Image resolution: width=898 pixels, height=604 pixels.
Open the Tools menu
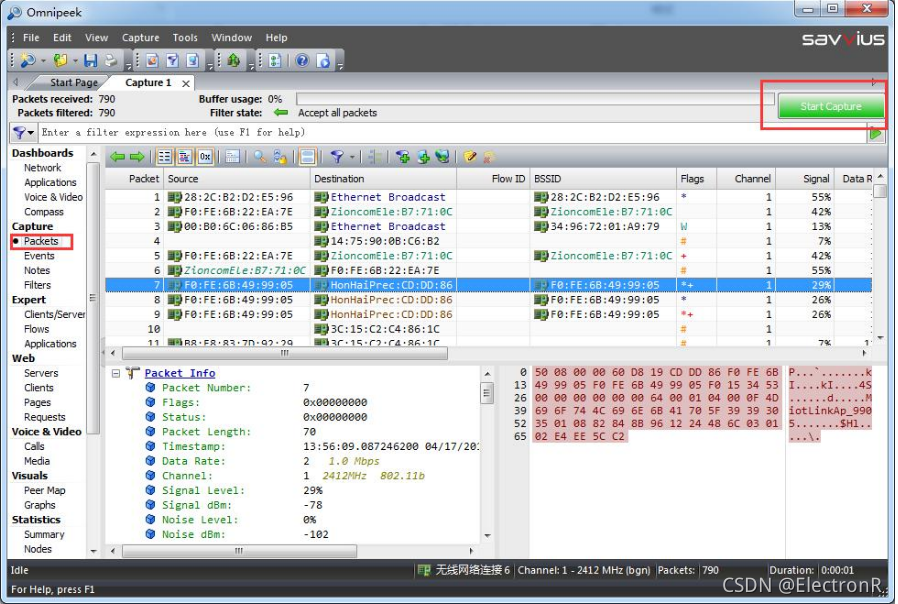pyautogui.click(x=185, y=38)
